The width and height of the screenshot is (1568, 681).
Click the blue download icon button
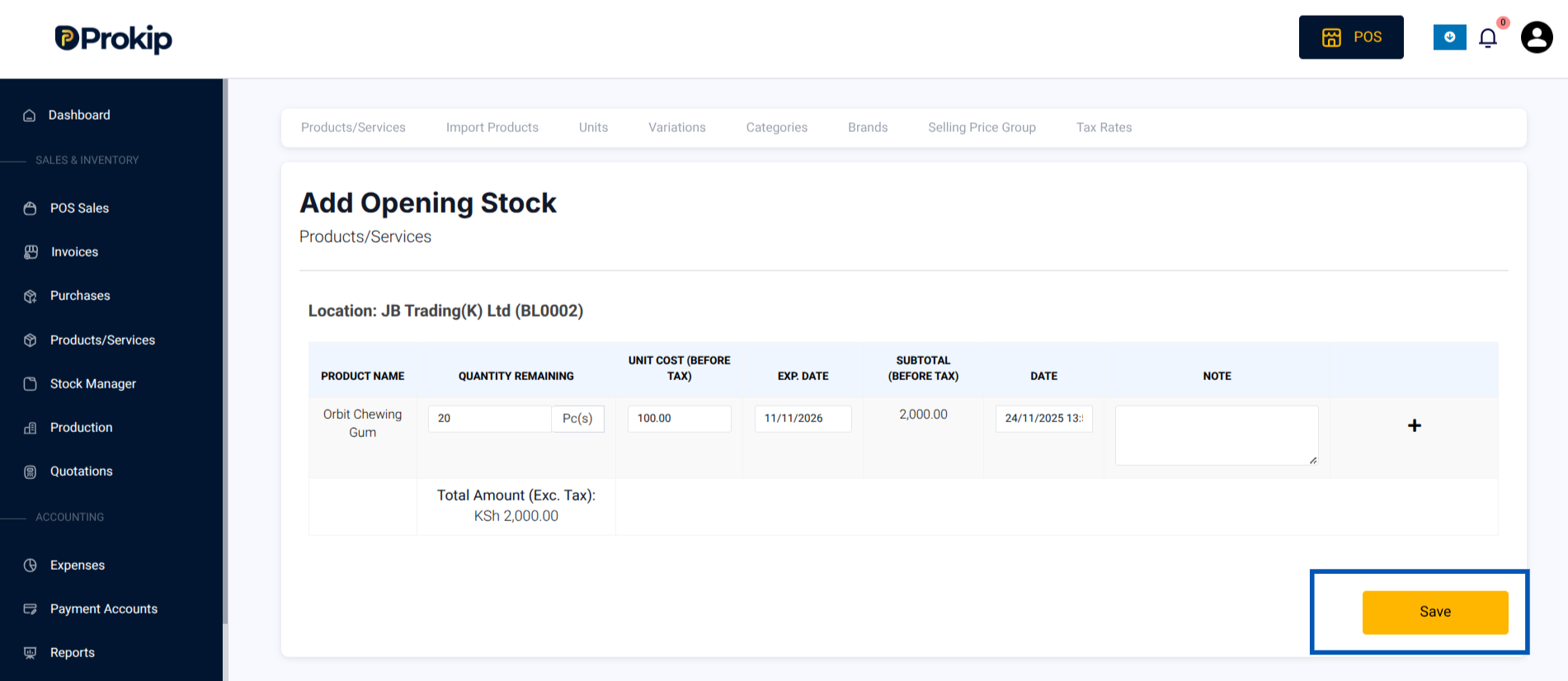(1449, 37)
